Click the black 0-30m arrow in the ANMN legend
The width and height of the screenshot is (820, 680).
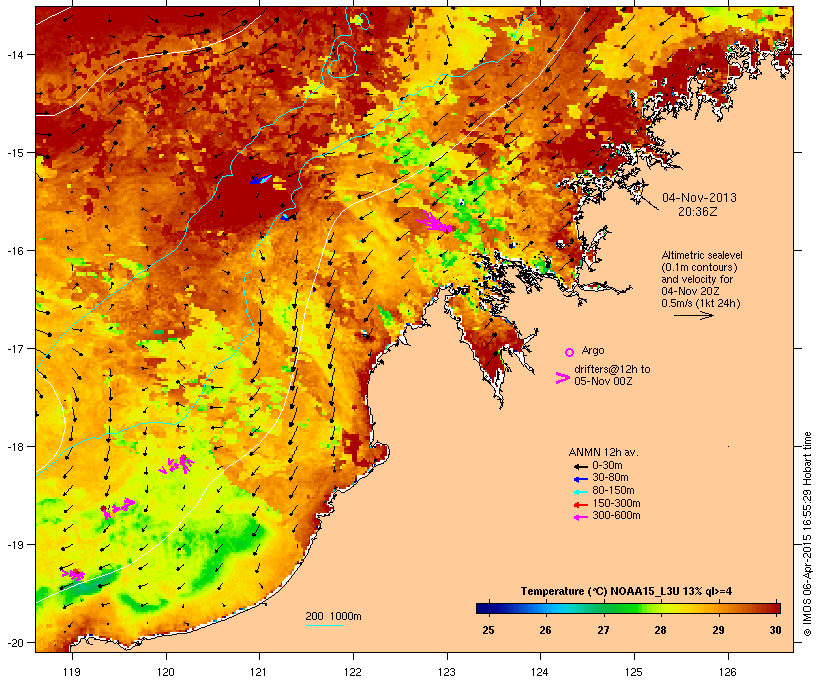(x=580, y=466)
